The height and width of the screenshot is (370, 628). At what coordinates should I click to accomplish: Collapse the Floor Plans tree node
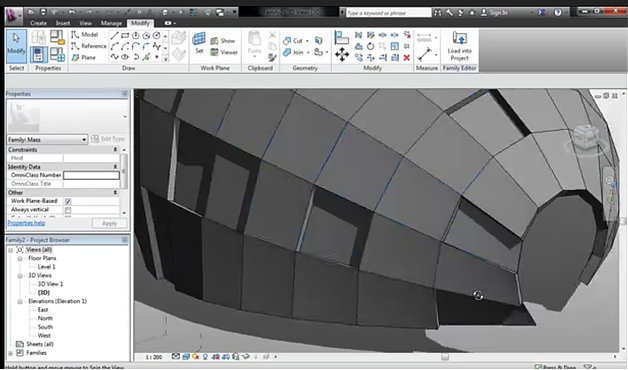[20, 258]
